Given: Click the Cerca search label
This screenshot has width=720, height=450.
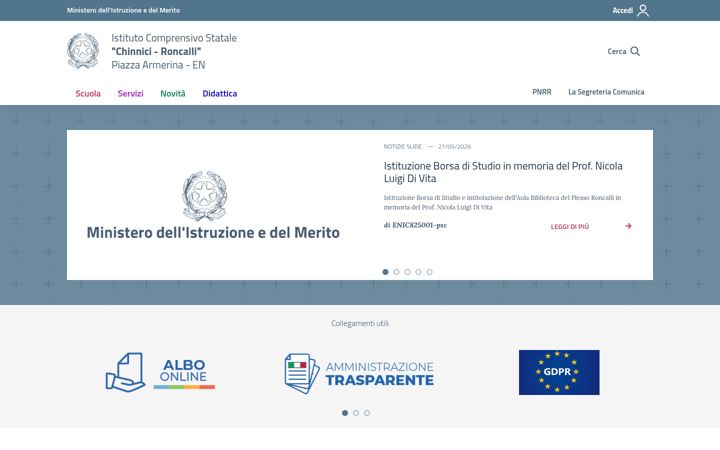Looking at the screenshot, I should (x=617, y=51).
